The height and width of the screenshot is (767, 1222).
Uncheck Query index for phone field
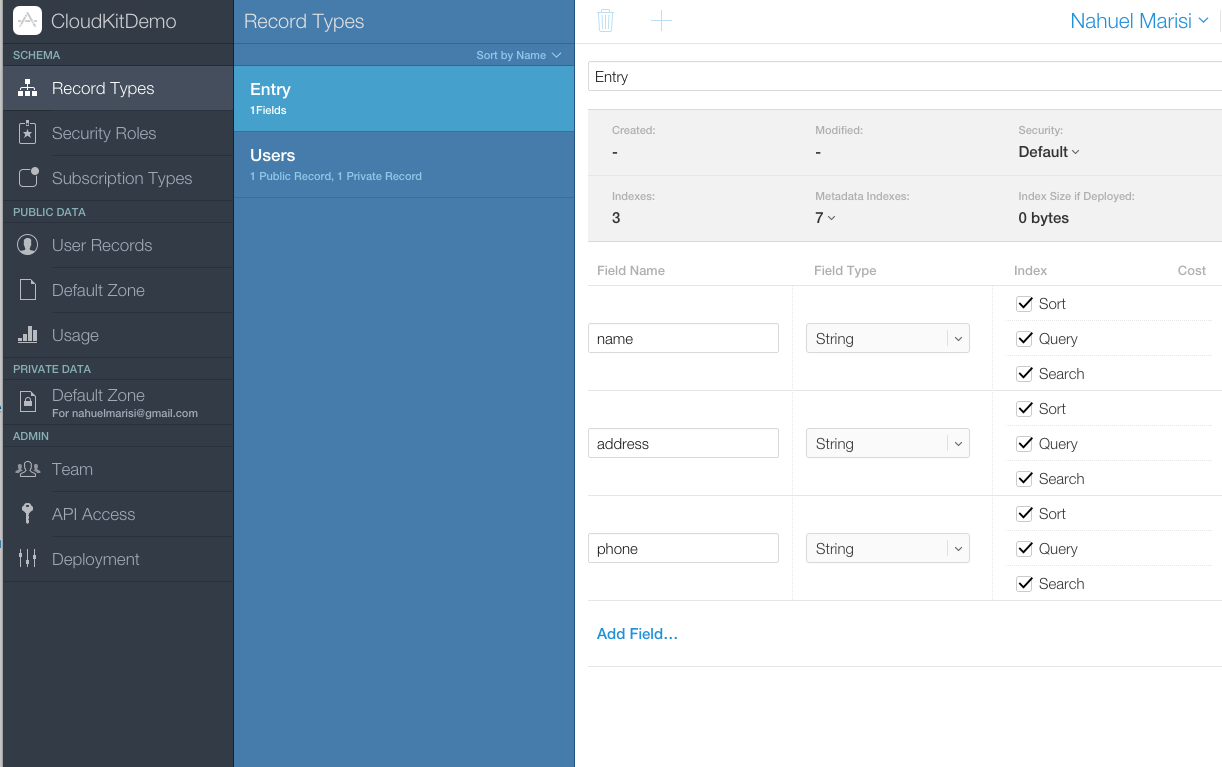(1024, 548)
